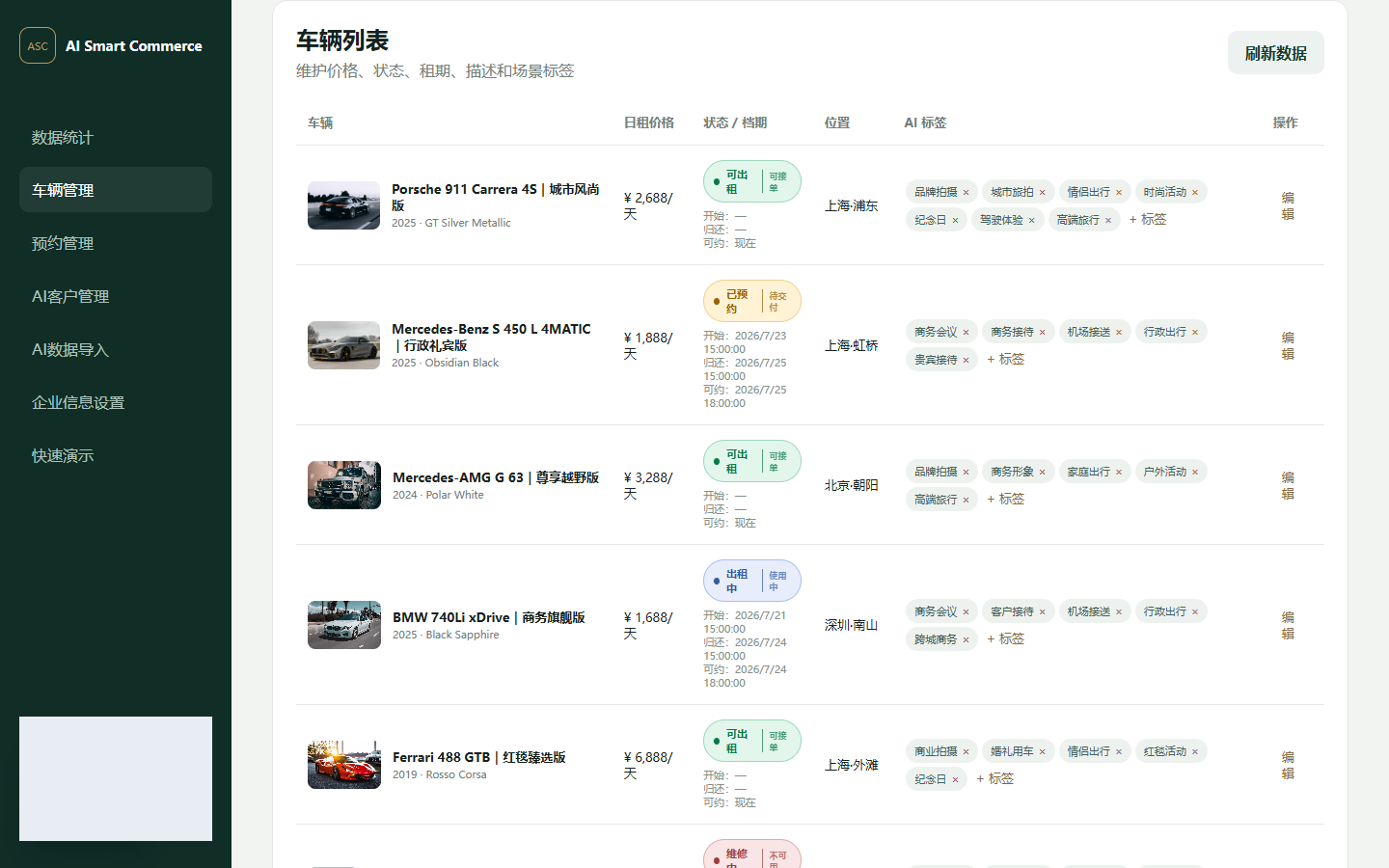This screenshot has width=1389, height=868.
Task: Go to 预约管理 in sidebar
Action: tap(116, 243)
